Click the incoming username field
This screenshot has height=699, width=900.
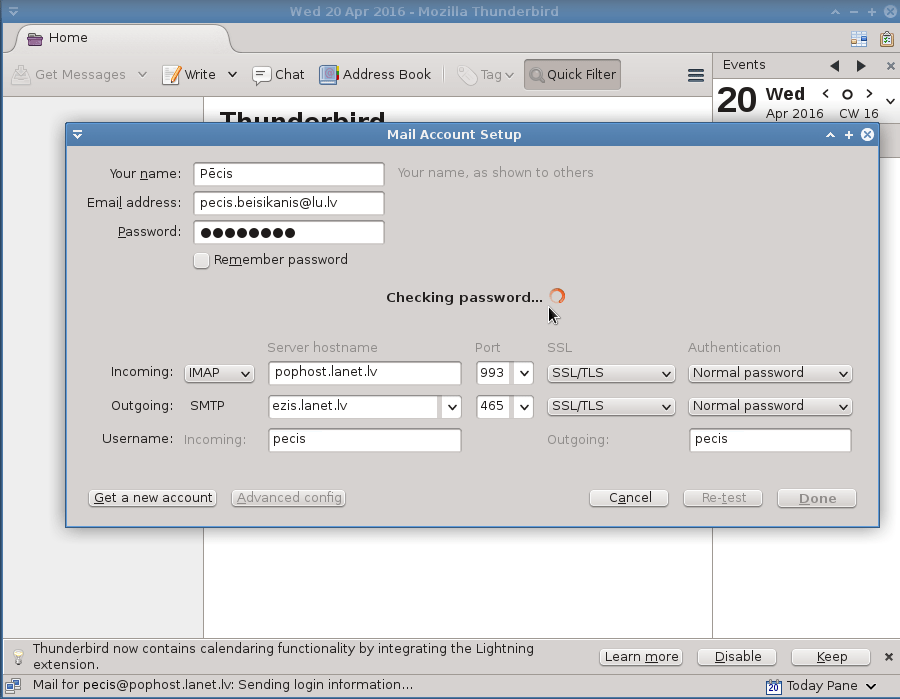pyautogui.click(x=364, y=440)
